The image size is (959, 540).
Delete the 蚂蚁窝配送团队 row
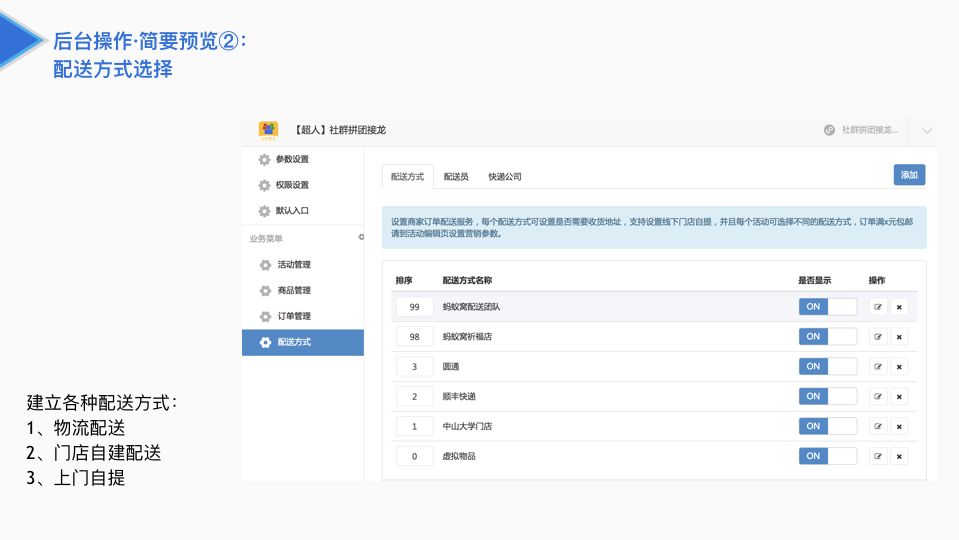[x=899, y=307]
